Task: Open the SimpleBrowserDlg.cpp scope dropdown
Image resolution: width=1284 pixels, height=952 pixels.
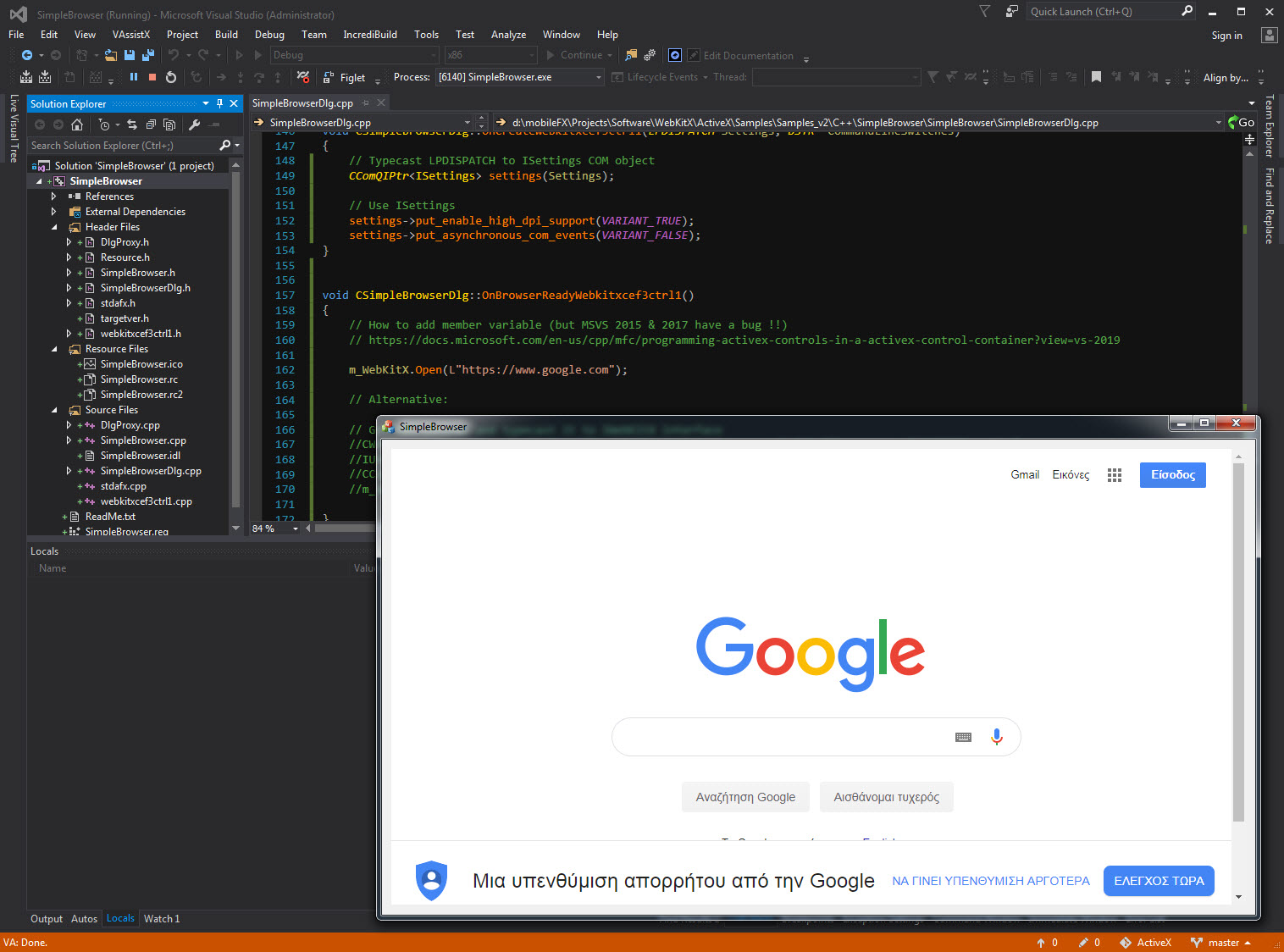Action: click(467, 123)
